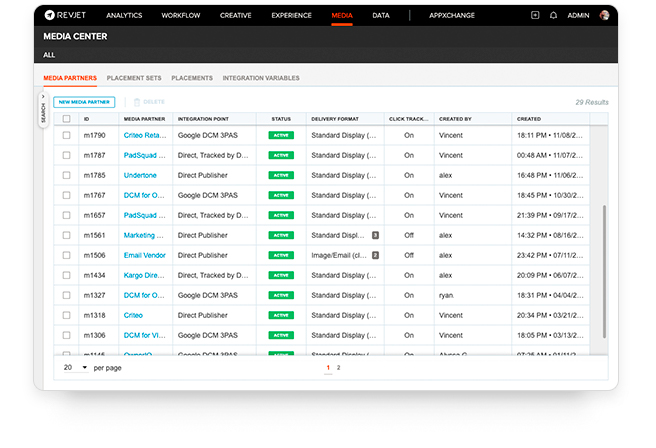Open notifications bell icon

tap(553, 15)
